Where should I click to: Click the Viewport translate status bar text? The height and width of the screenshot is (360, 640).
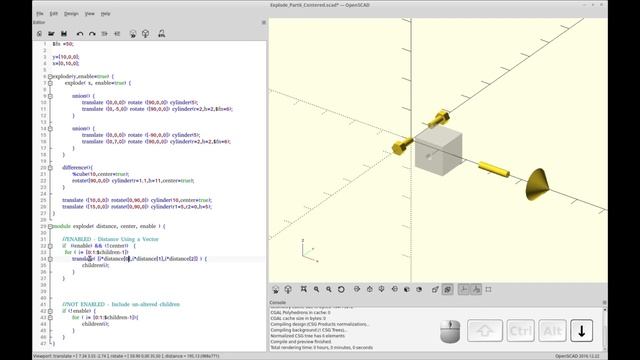126,356
